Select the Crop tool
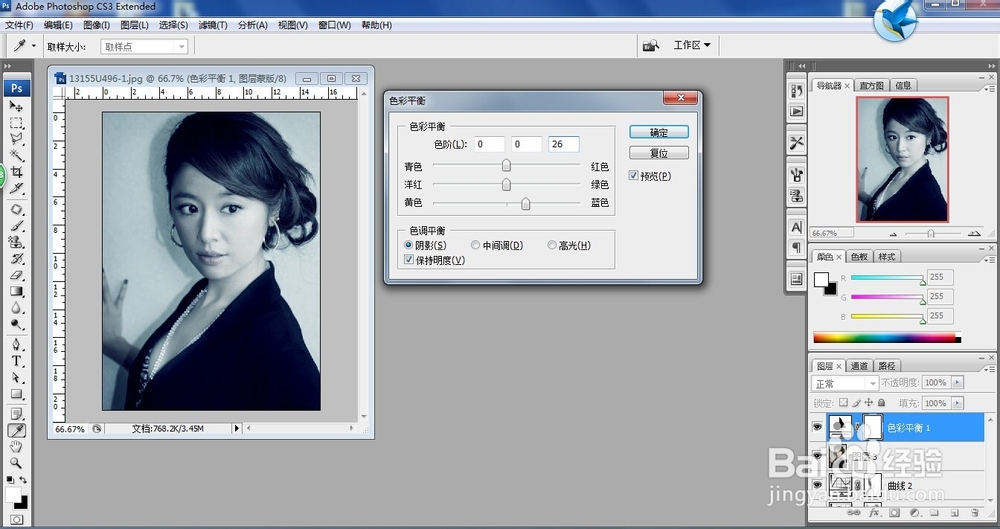Image resolution: width=1000 pixels, height=529 pixels. pos(16,172)
